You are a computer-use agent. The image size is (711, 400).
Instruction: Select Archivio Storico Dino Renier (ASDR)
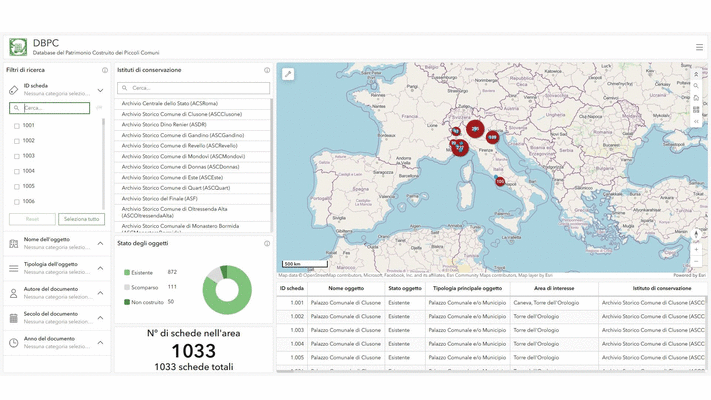click(192, 125)
